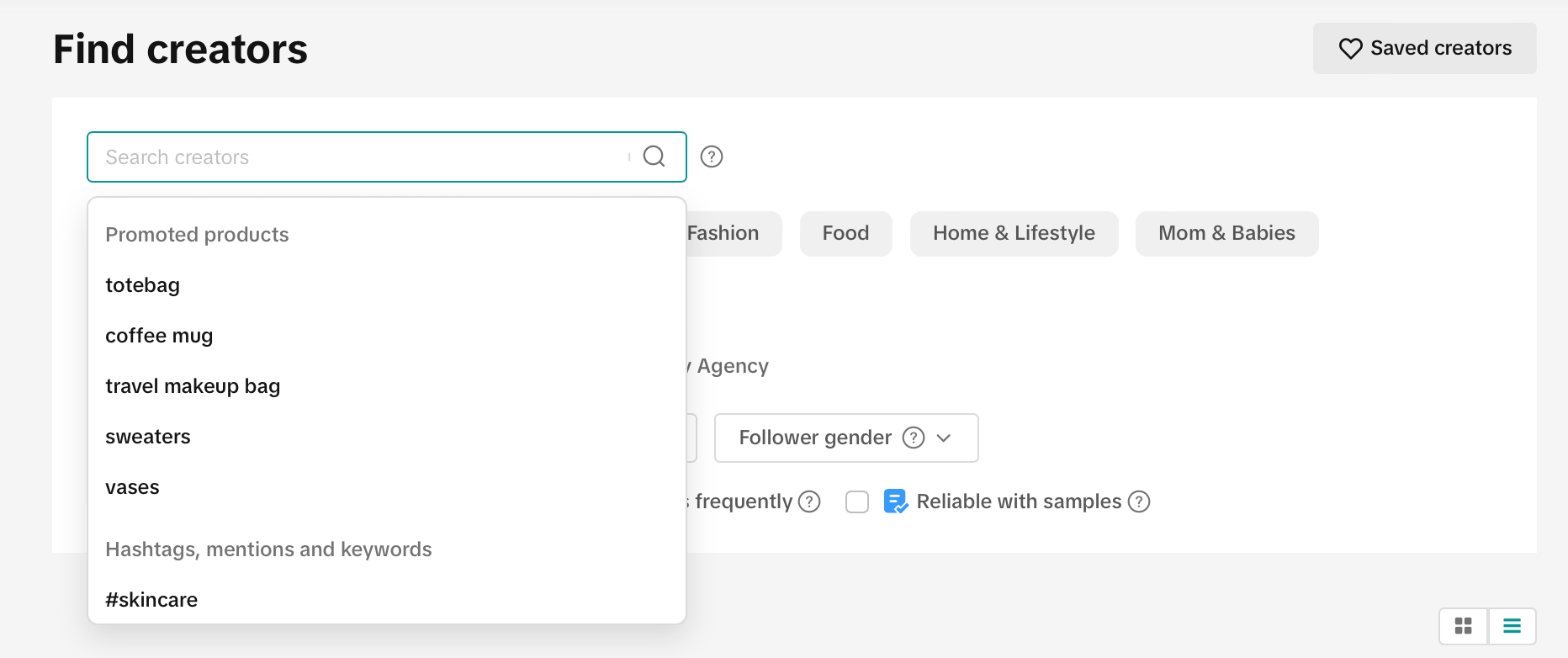Click the Follower gender chevron arrow

tap(944, 438)
